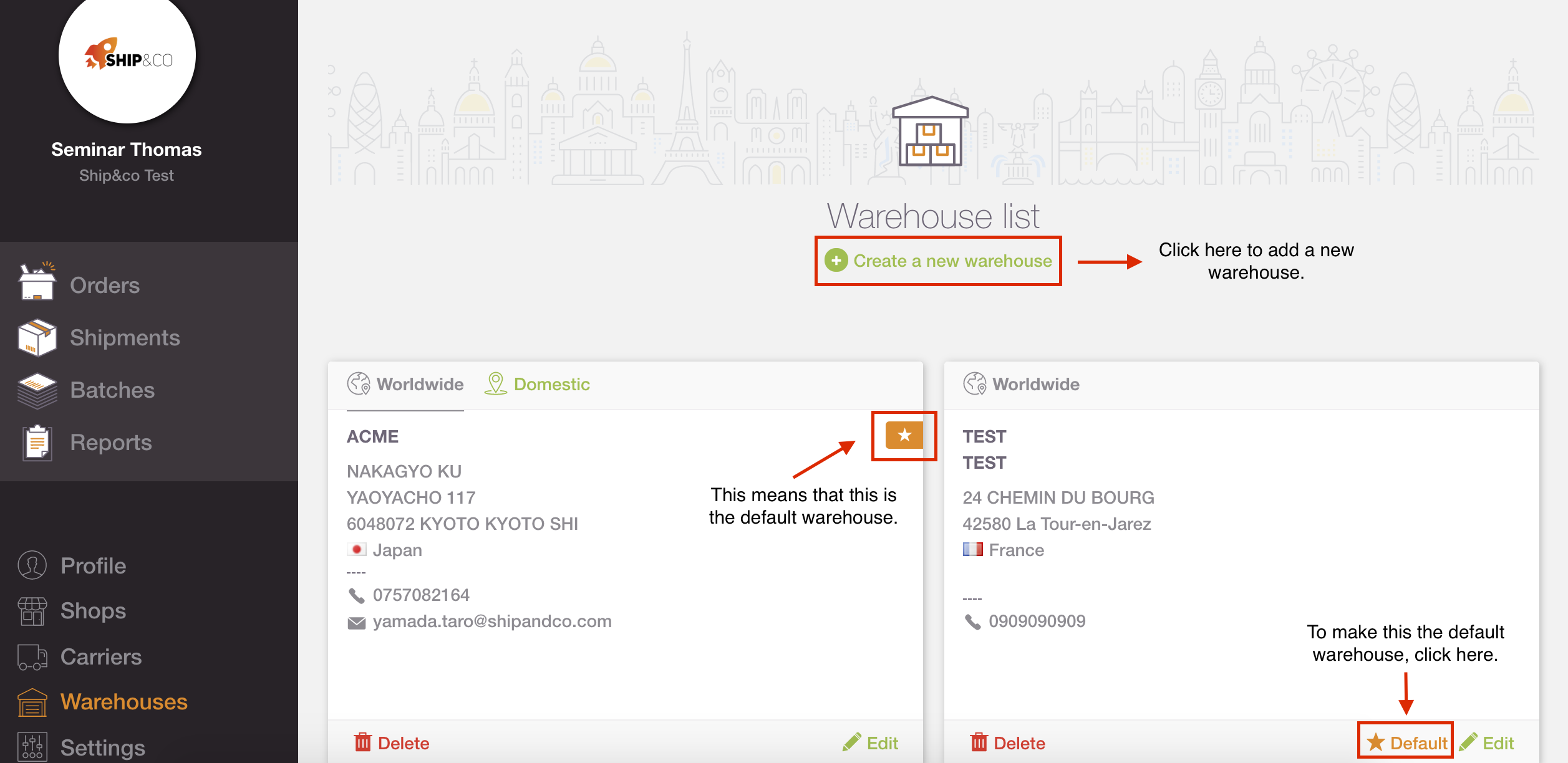Image resolution: width=1568 pixels, height=763 pixels.
Task: Set TEST as Default warehouse
Action: click(1406, 742)
